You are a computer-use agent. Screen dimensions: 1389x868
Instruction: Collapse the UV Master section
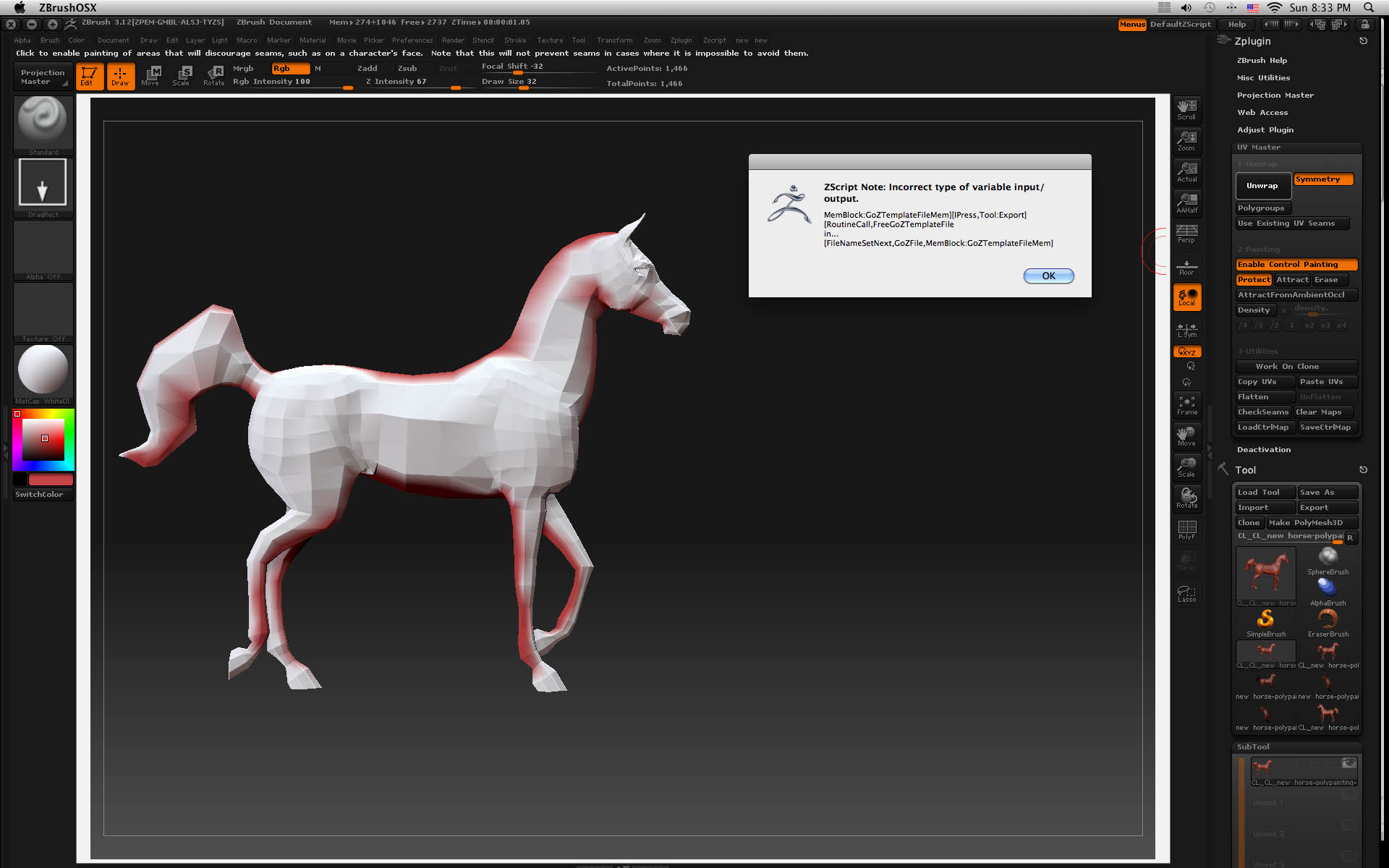[1258, 148]
